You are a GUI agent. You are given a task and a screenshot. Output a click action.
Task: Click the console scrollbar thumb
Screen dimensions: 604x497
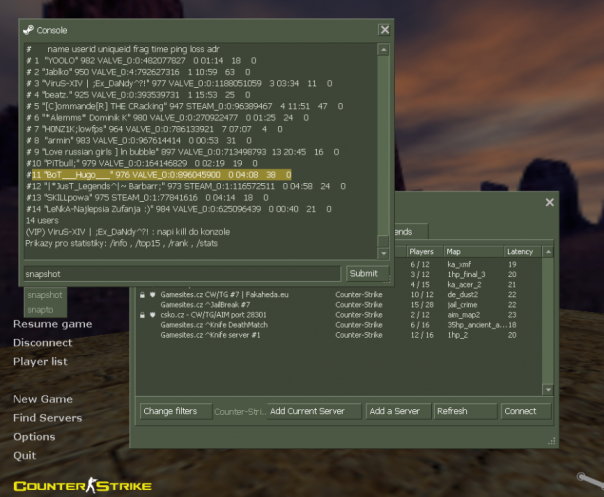click(x=383, y=241)
